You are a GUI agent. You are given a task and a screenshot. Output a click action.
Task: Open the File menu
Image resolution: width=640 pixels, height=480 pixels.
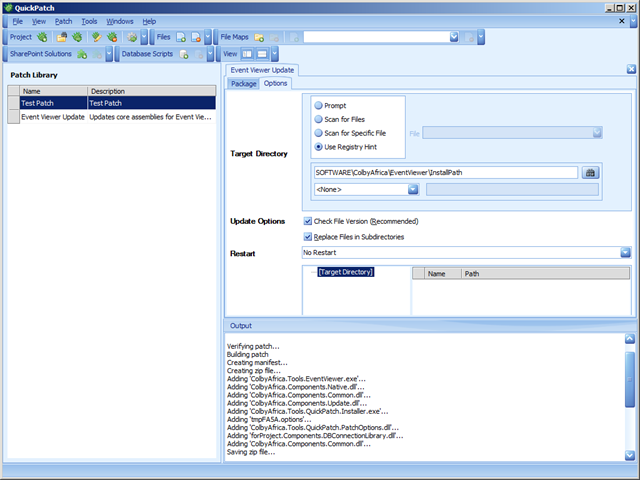[18, 21]
